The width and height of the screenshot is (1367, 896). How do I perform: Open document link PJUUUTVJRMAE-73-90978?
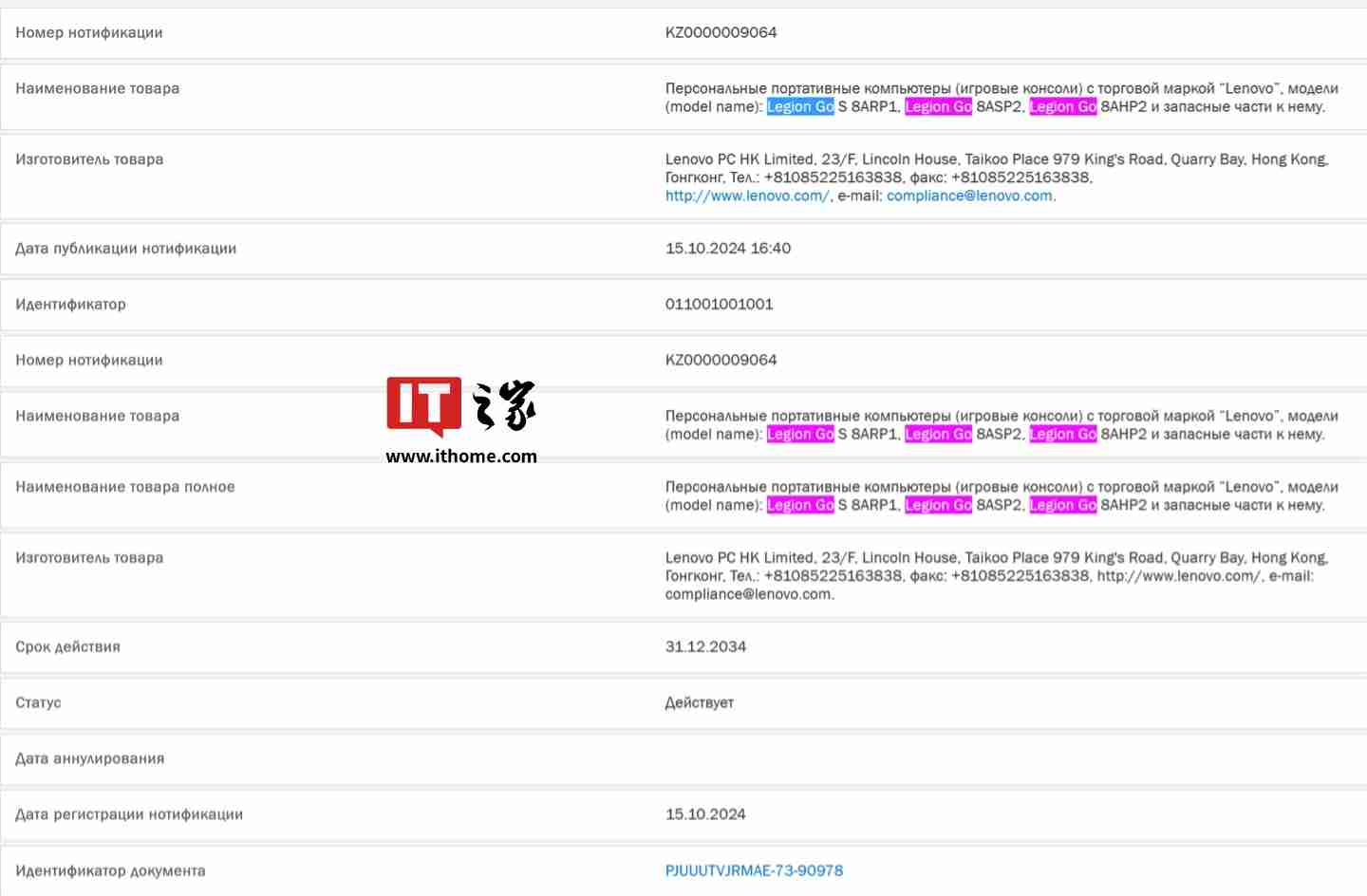(754, 870)
